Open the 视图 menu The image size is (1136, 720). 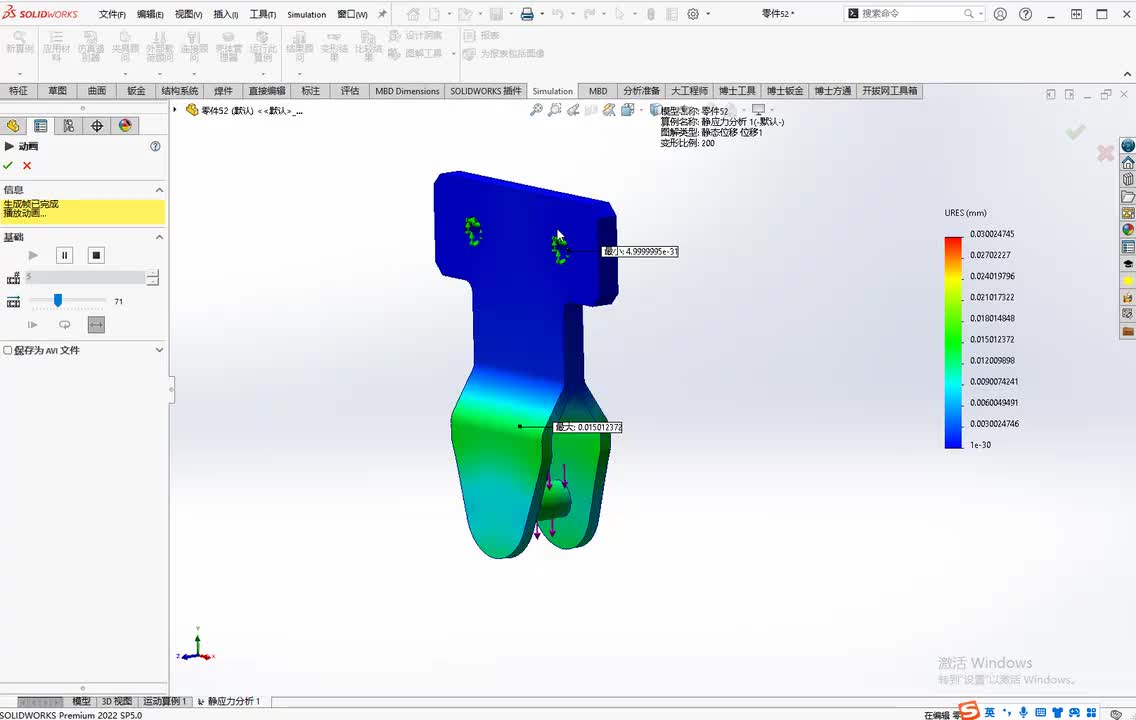click(x=188, y=14)
